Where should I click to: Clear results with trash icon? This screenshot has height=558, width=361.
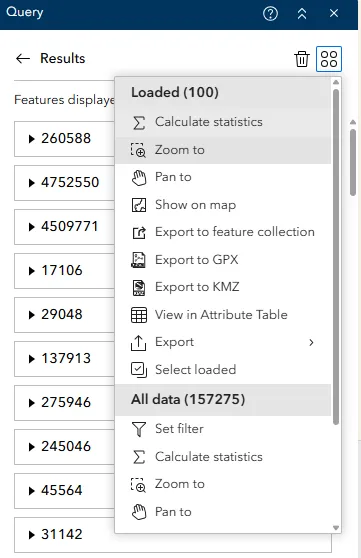click(x=302, y=59)
